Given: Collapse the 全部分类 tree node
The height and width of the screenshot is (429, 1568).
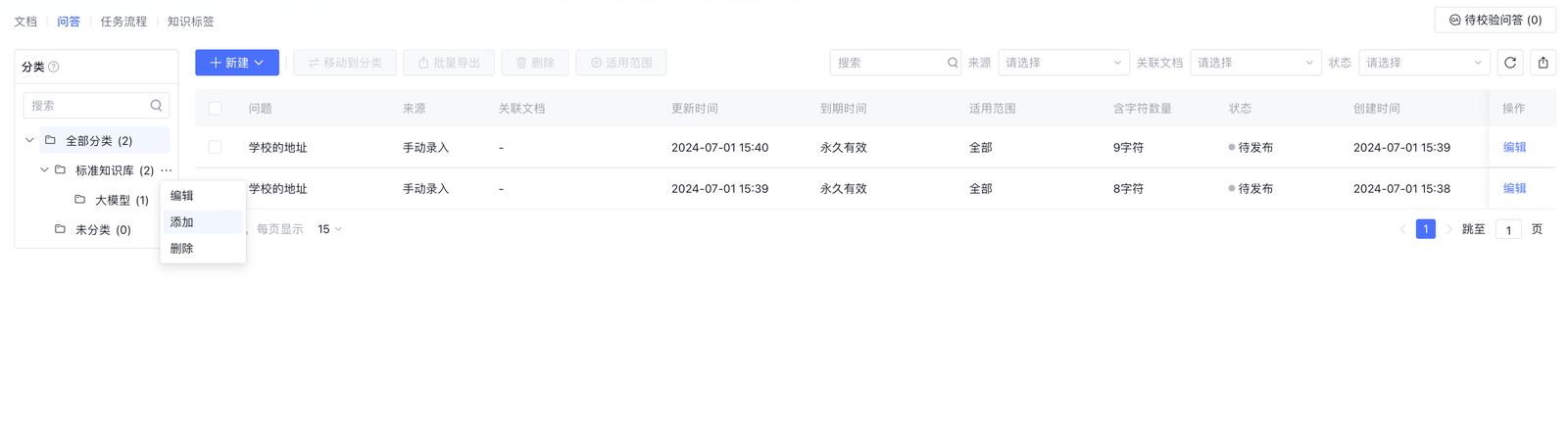Looking at the screenshot, I should click(x=29, y=141).
